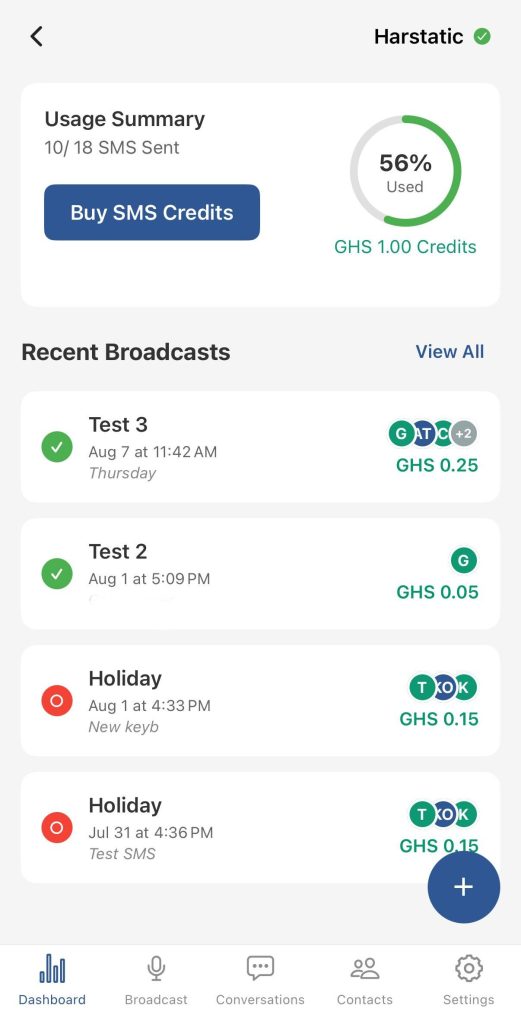Click the green verified badge beside Harstatic
521x1024 pixels.
pos(482,37)
